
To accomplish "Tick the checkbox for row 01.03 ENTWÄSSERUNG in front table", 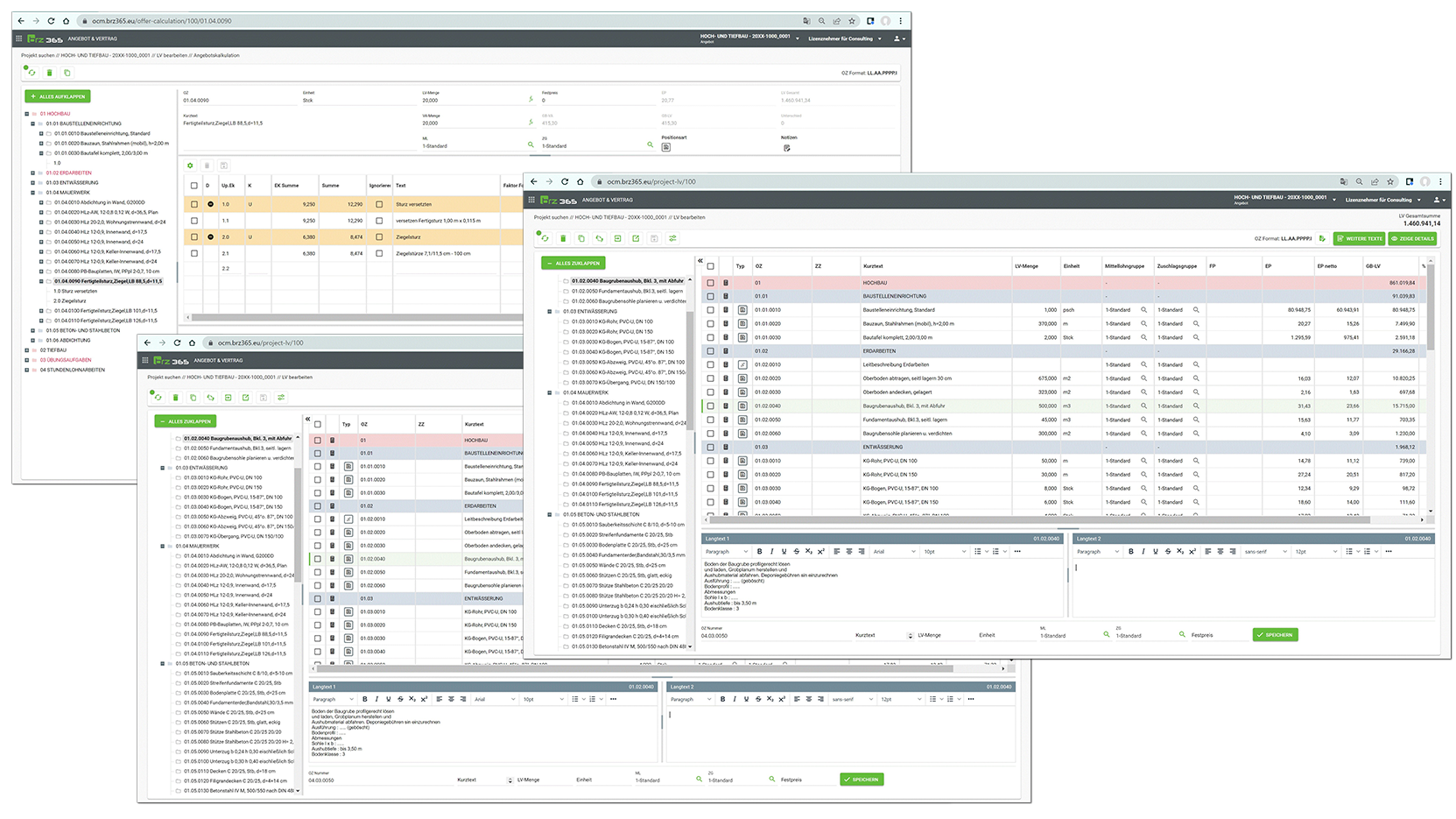I will 711,447.
